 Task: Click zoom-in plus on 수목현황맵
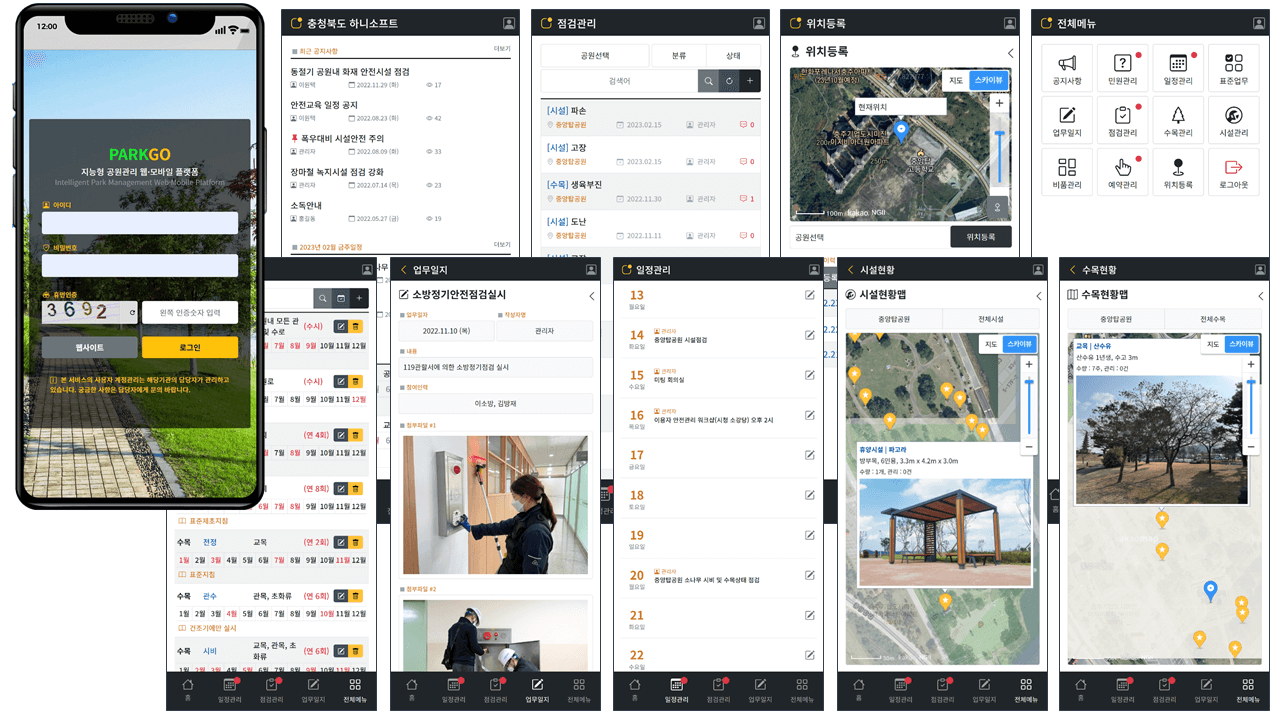1250,365
